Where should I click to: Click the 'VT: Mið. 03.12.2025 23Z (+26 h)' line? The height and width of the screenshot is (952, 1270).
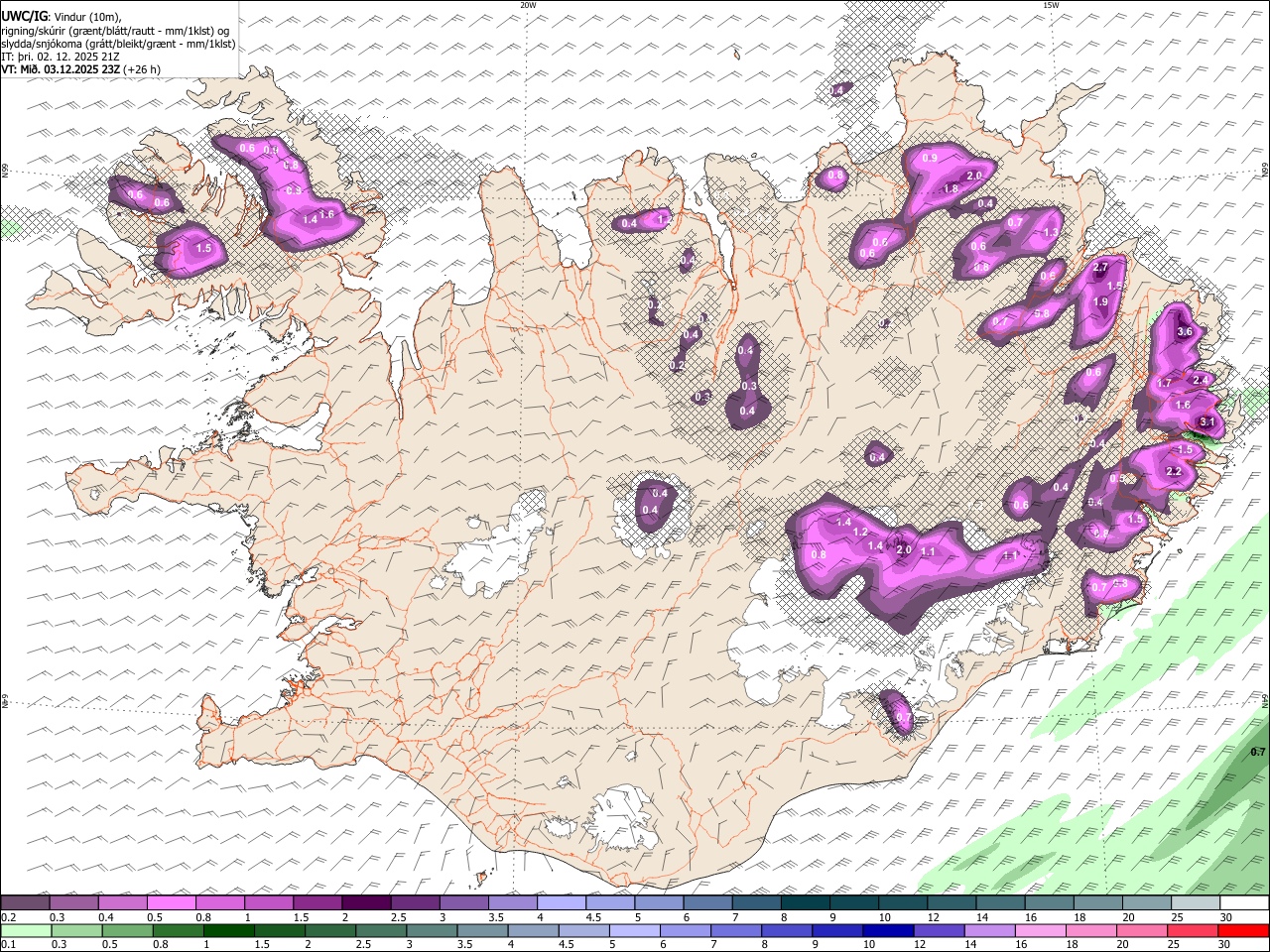pyautogui.click(x=80, y=69)
